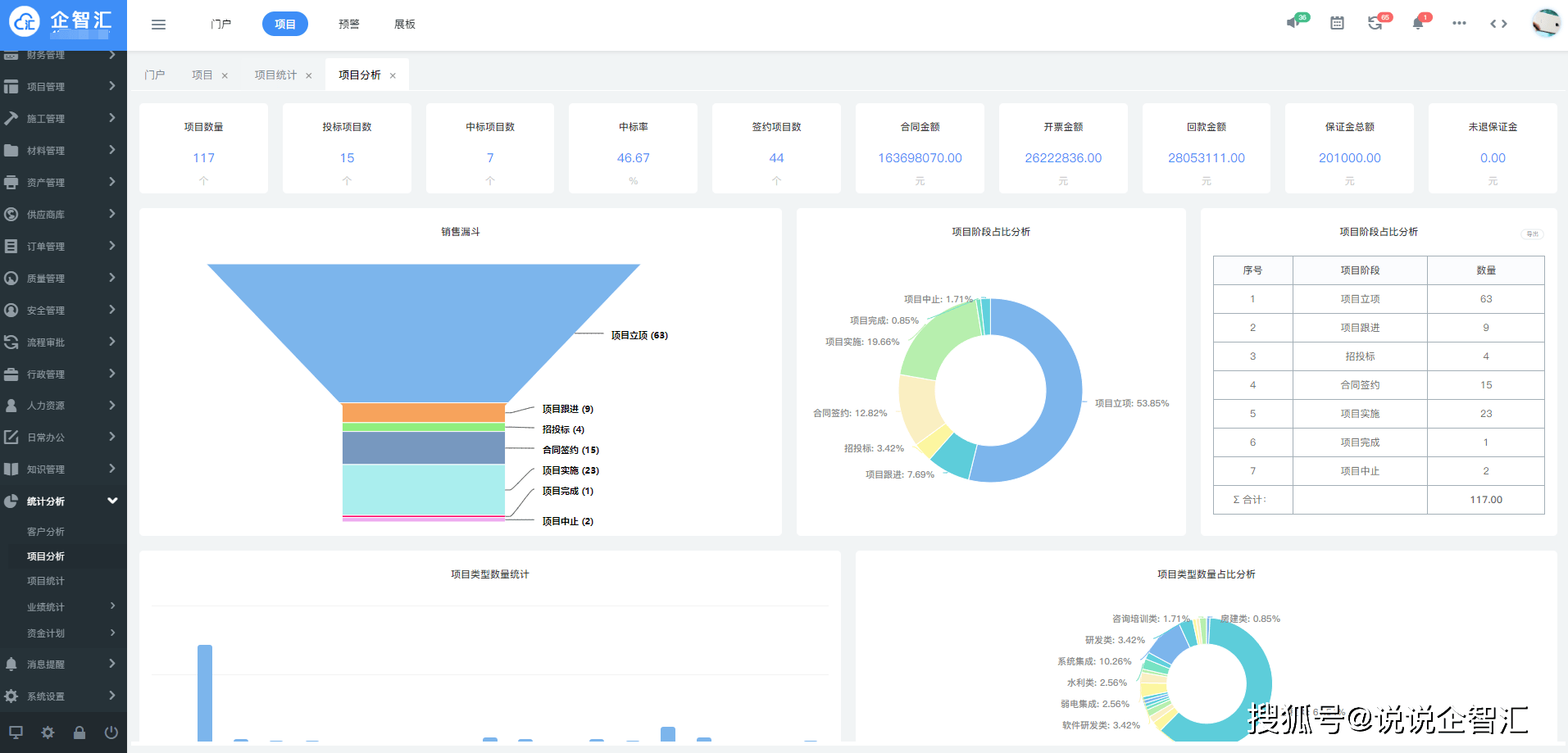
Task: Switch to the 项目统计 page tab
Action: click(275, 75)
